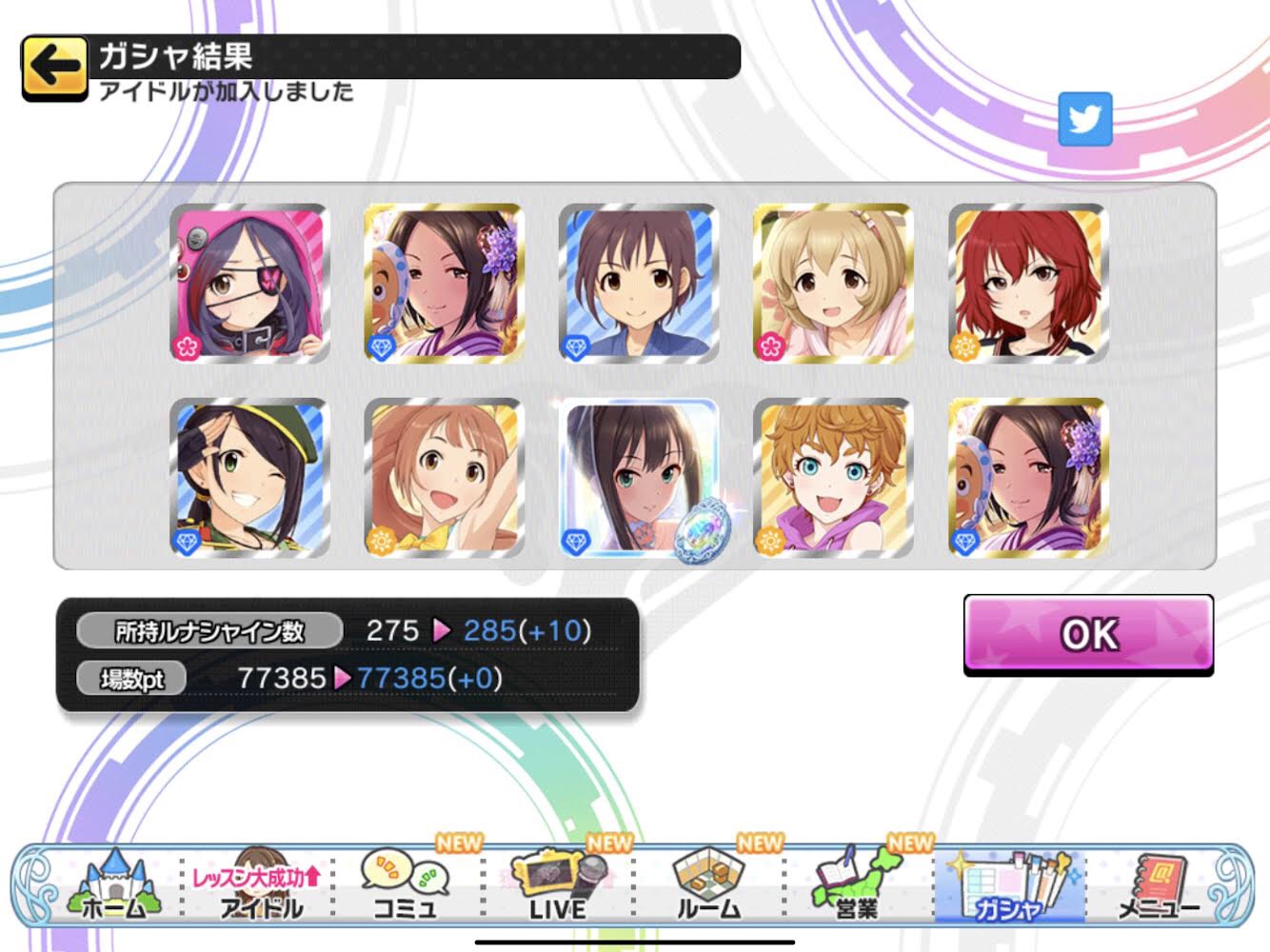Screen dimensions: 1270x952
Task: Open the 営業 map icon
Action: point(857,884)
